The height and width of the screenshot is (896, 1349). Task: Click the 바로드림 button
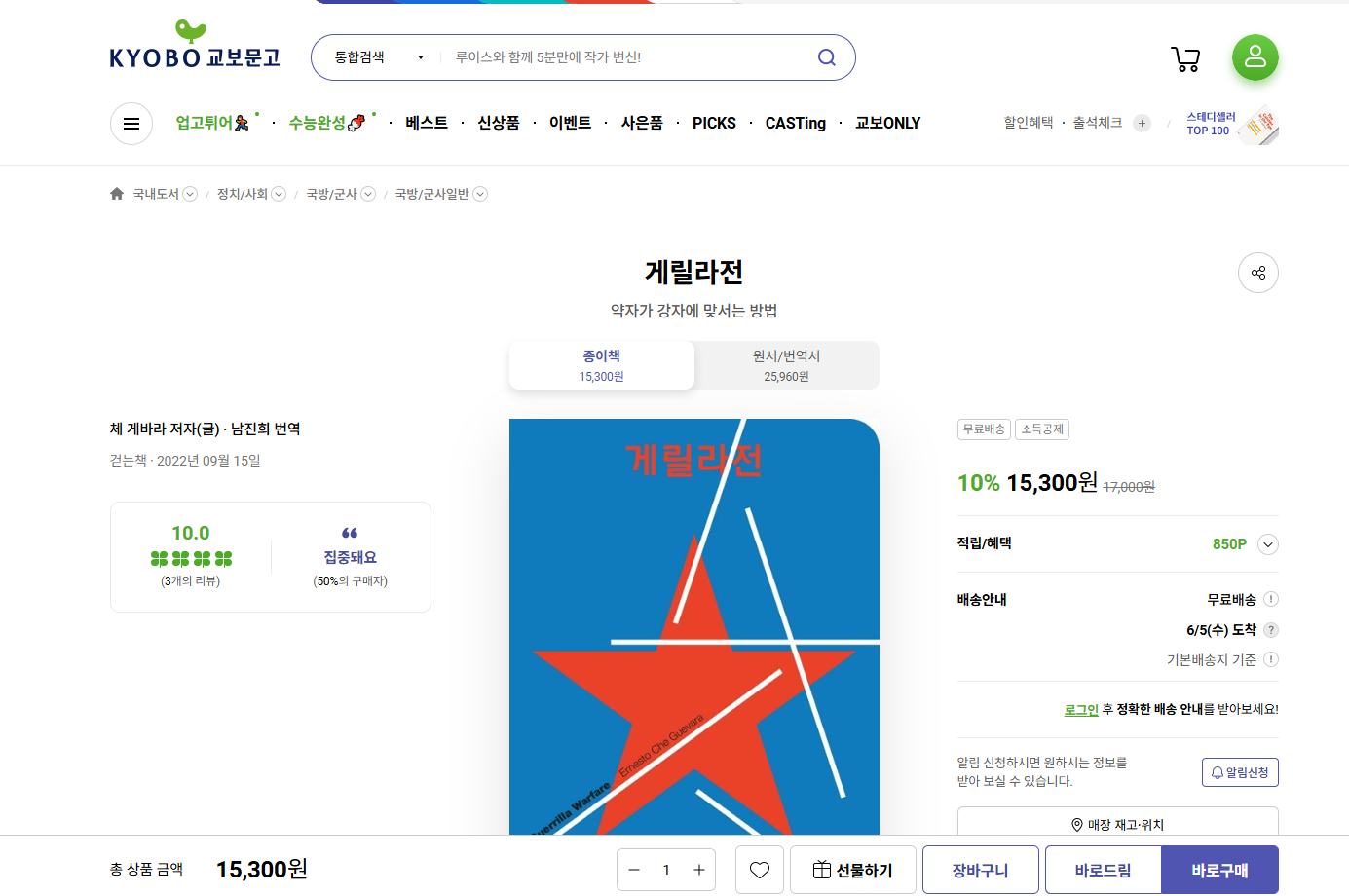(1104, 870)
